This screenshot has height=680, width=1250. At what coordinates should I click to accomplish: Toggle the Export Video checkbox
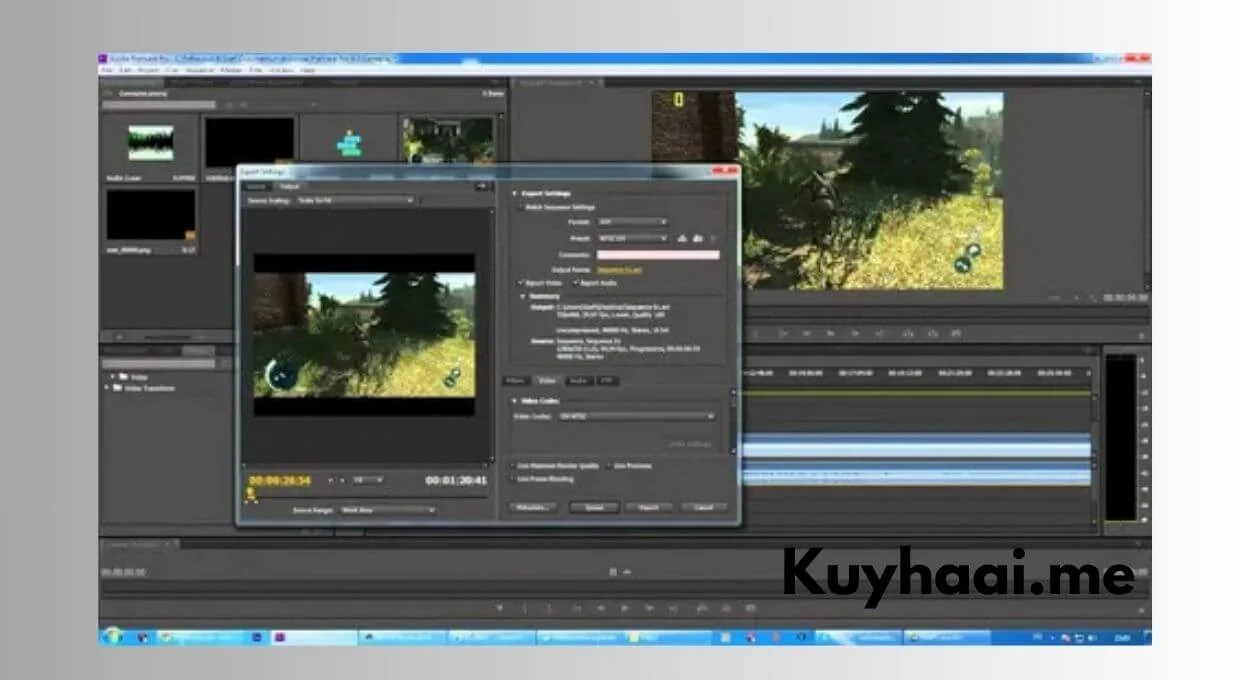[521, 283]
